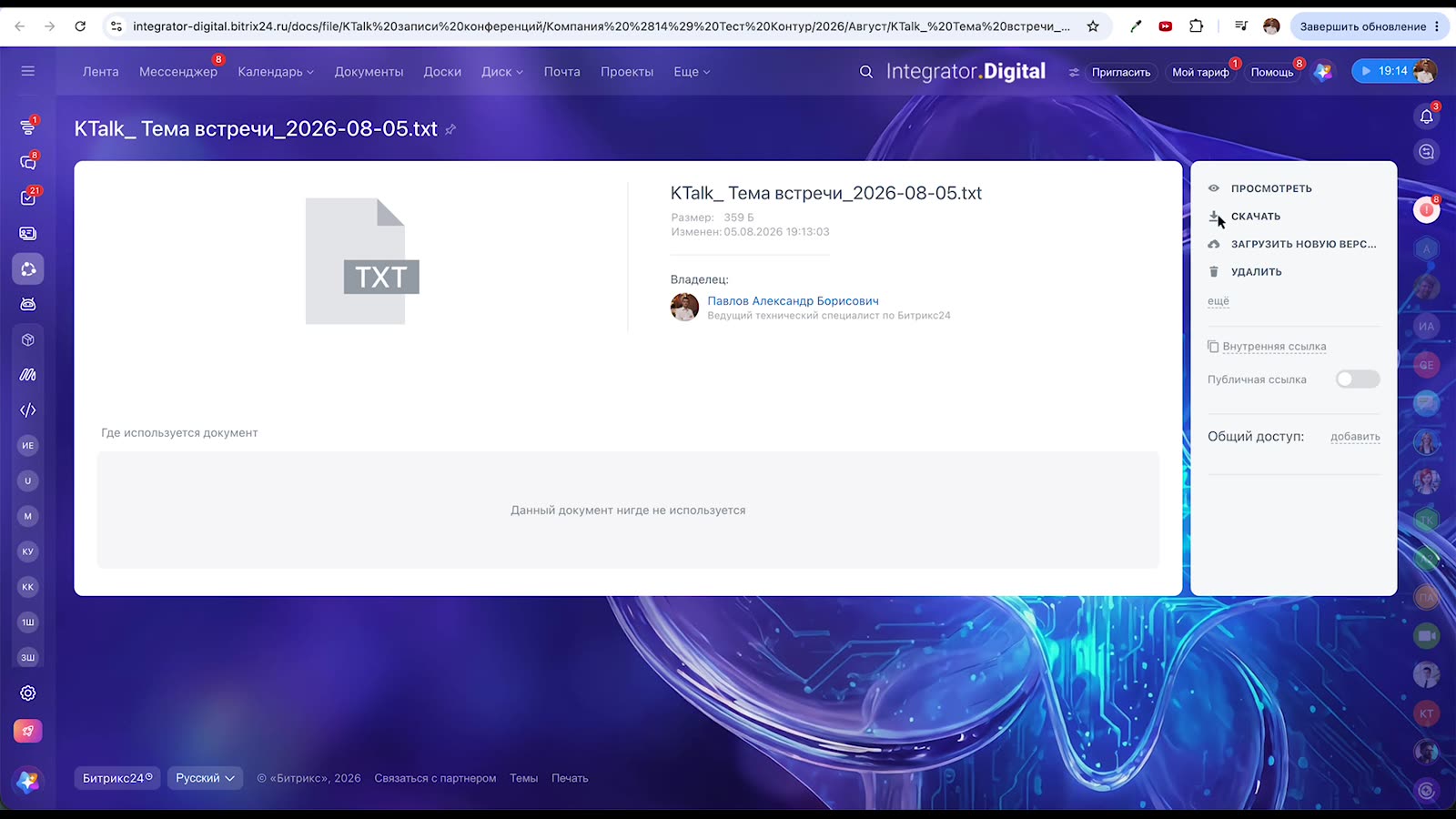Toggle the Публичная ссылка switch
Viewport: 1456px width, 819px height.
(1358, 379)
